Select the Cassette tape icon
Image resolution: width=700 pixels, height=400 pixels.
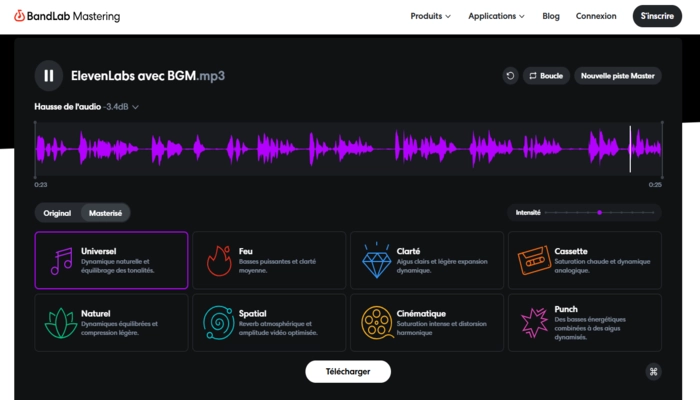tap(534, 260)
